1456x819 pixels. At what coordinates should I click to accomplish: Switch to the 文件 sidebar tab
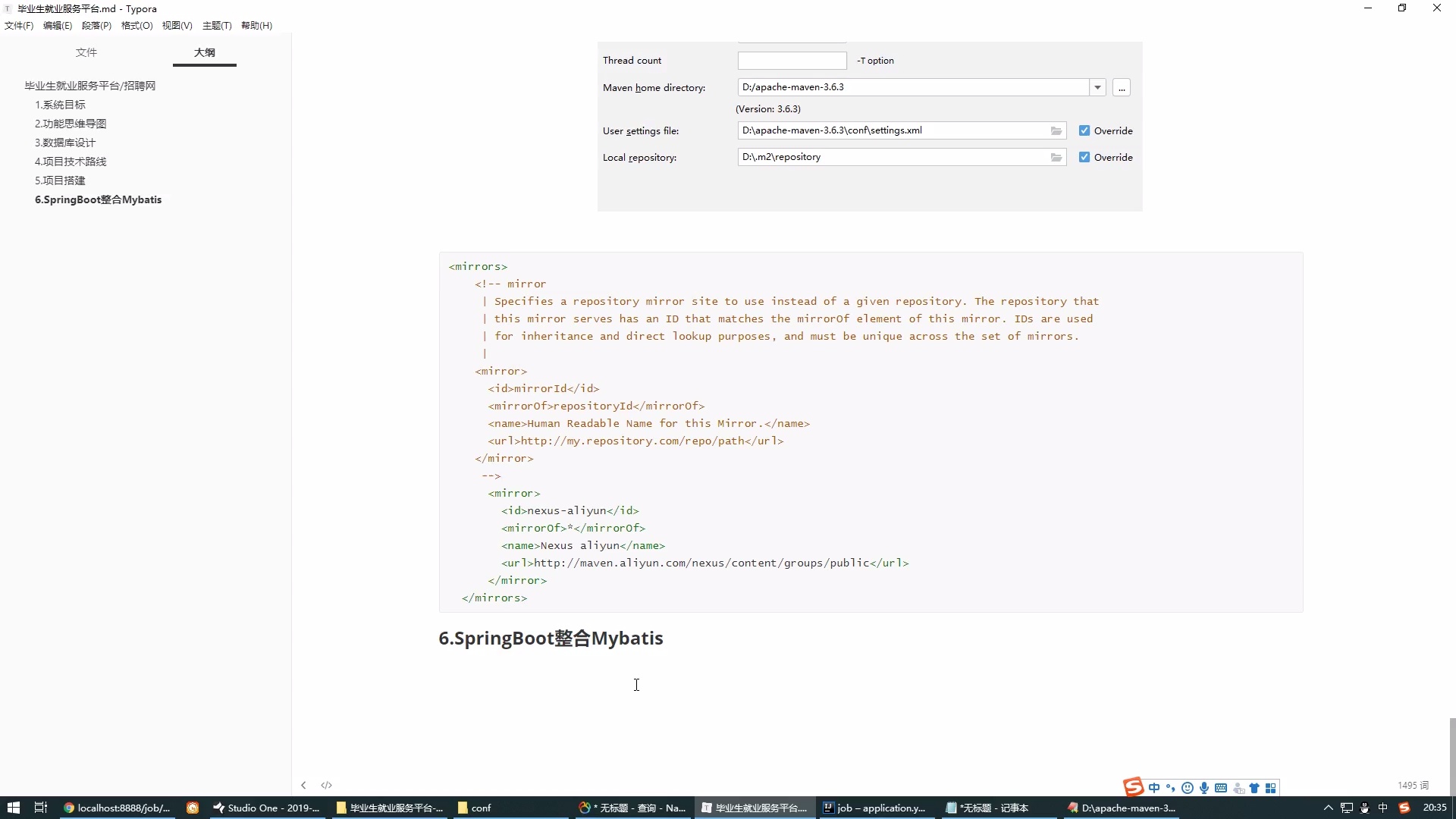86,52
